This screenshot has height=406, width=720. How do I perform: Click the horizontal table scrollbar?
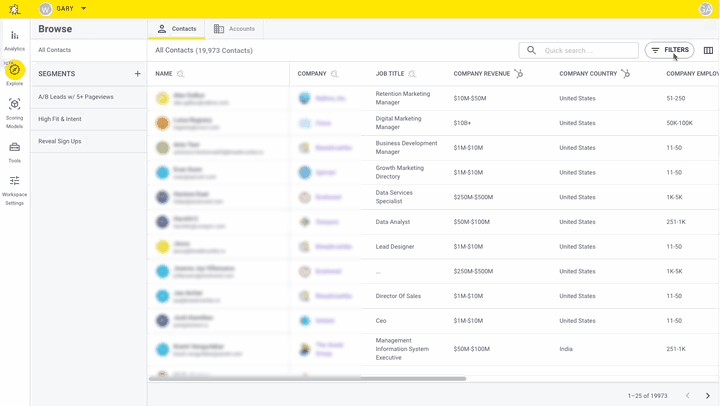click(307, 379)
